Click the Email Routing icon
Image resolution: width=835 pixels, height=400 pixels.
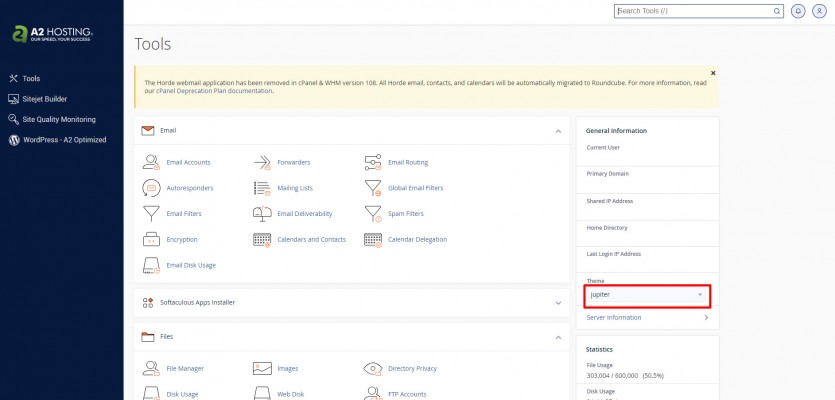point(373,162)
